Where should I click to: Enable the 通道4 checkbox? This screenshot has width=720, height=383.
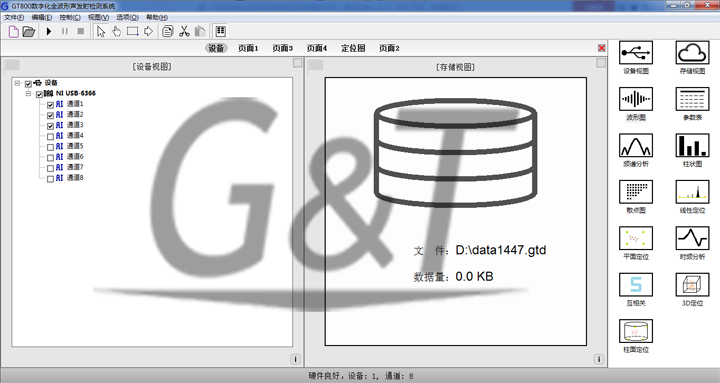tap(51, 136)
